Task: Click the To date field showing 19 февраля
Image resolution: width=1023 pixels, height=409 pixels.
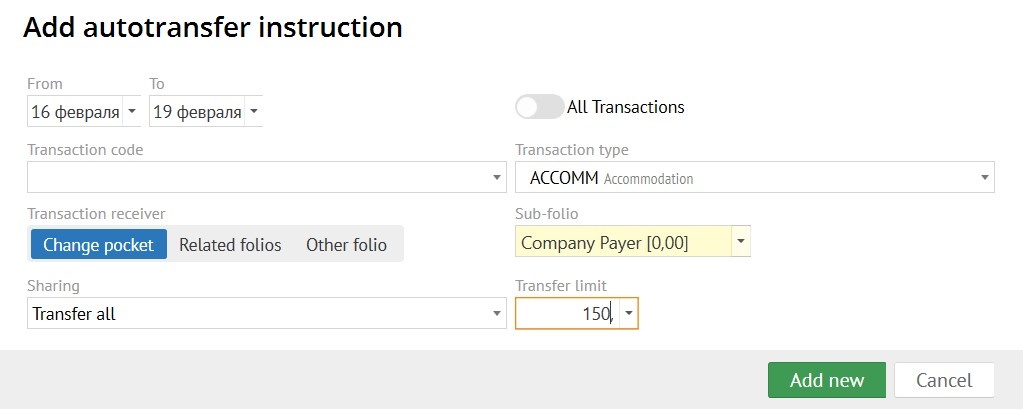Action: coord(196,112)
